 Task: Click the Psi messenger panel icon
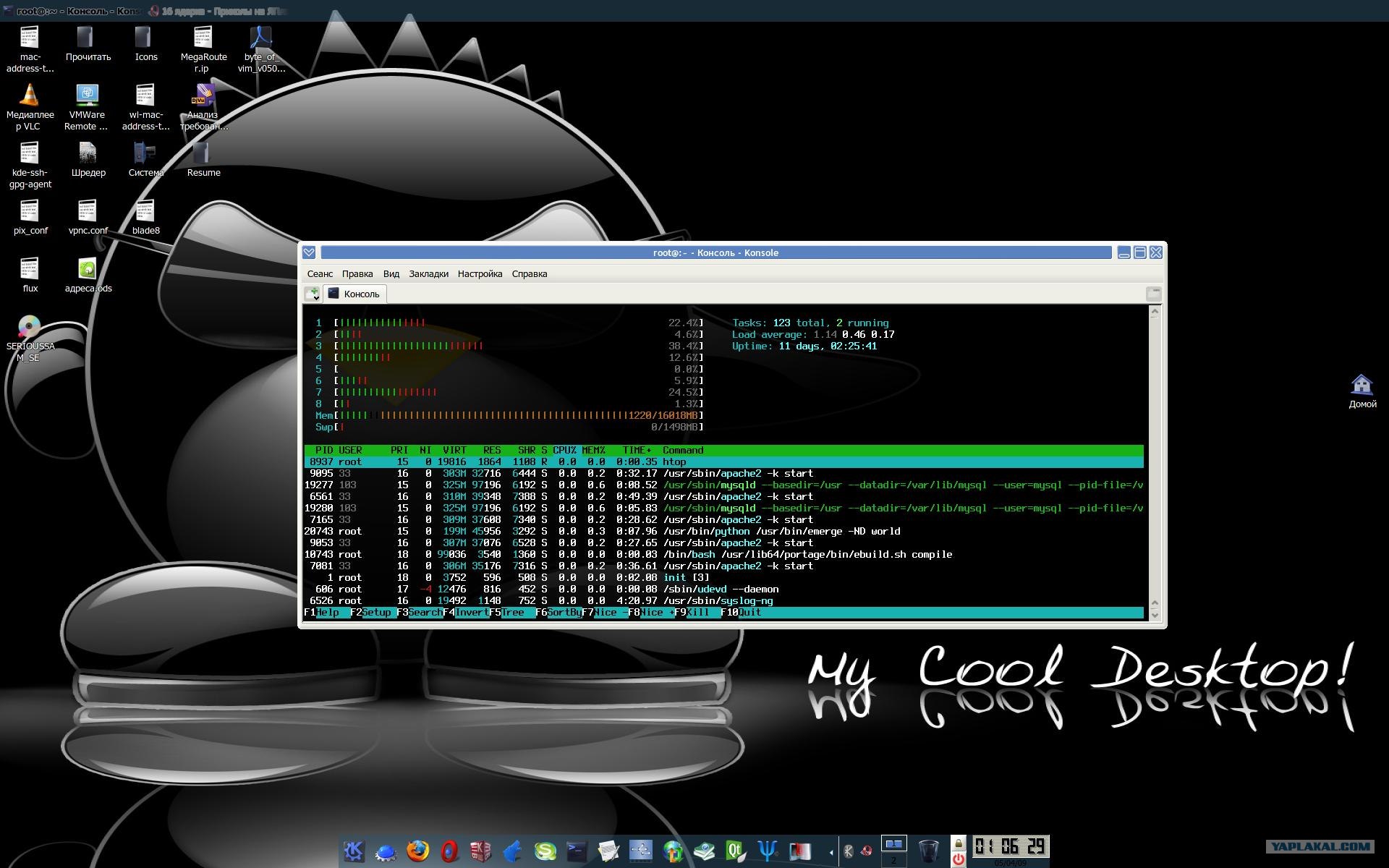[x=768, y=851]
